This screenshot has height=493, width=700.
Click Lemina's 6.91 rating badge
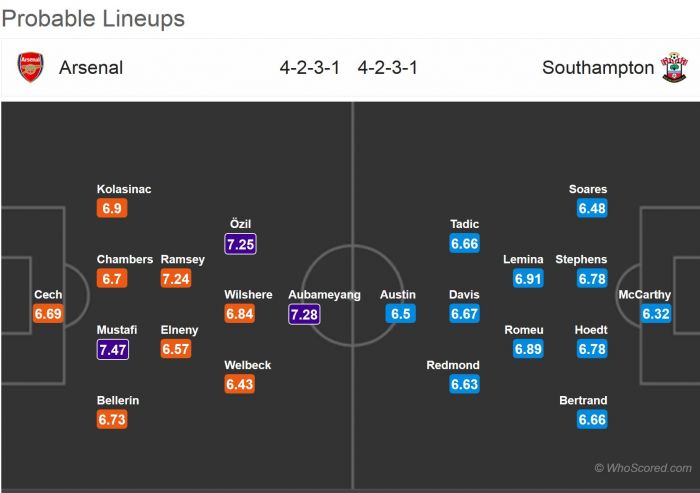(x=528, y=279)
